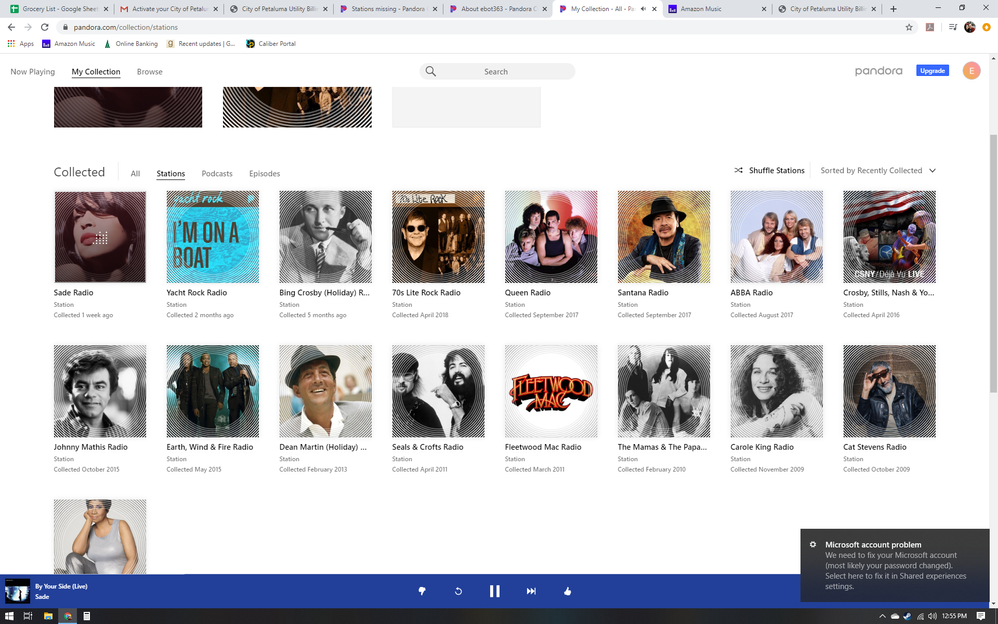Open the Task View button on taskbar
Viewport: 998px width, 624px height.
click(28, 616)
